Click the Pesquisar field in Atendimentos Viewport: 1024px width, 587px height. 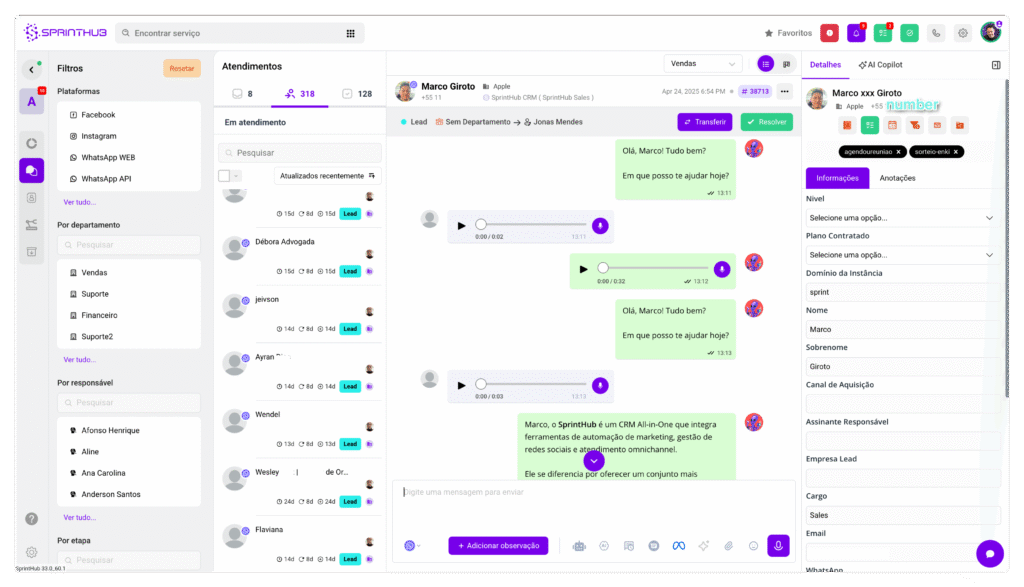point(300,153)
